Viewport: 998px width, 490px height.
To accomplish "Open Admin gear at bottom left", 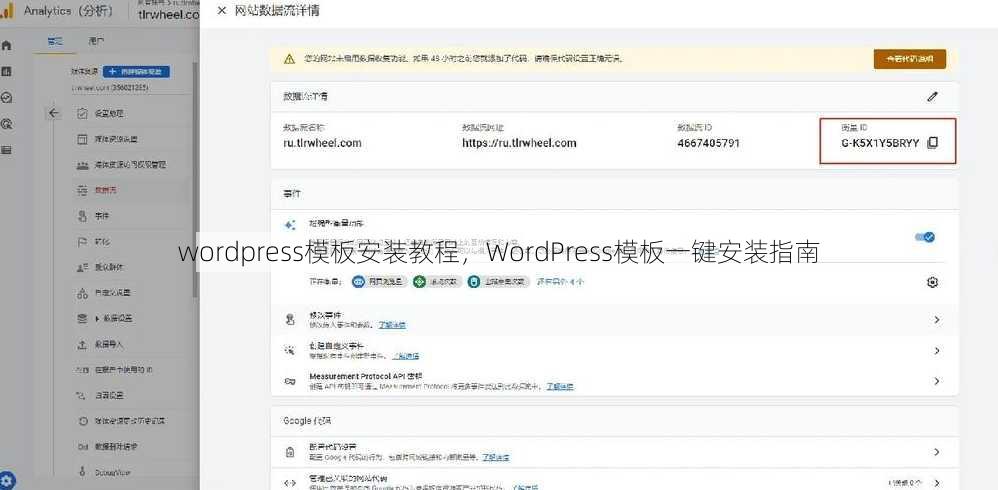I will coord(7,480).
